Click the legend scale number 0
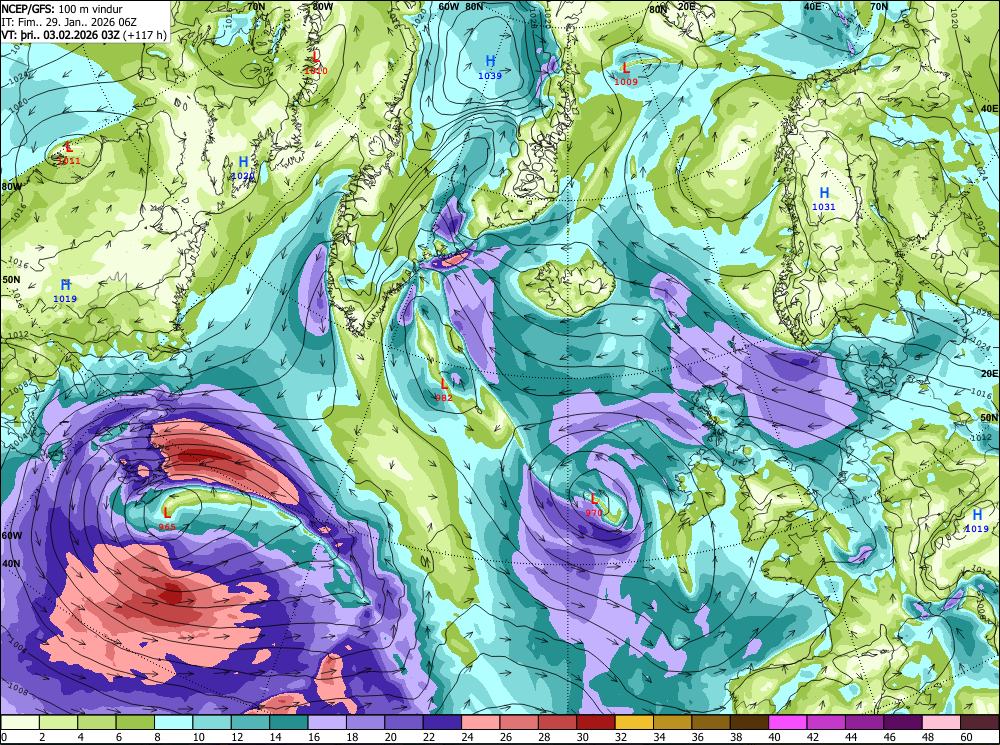This screenshot has height=745, width=1000. [4, 737]
